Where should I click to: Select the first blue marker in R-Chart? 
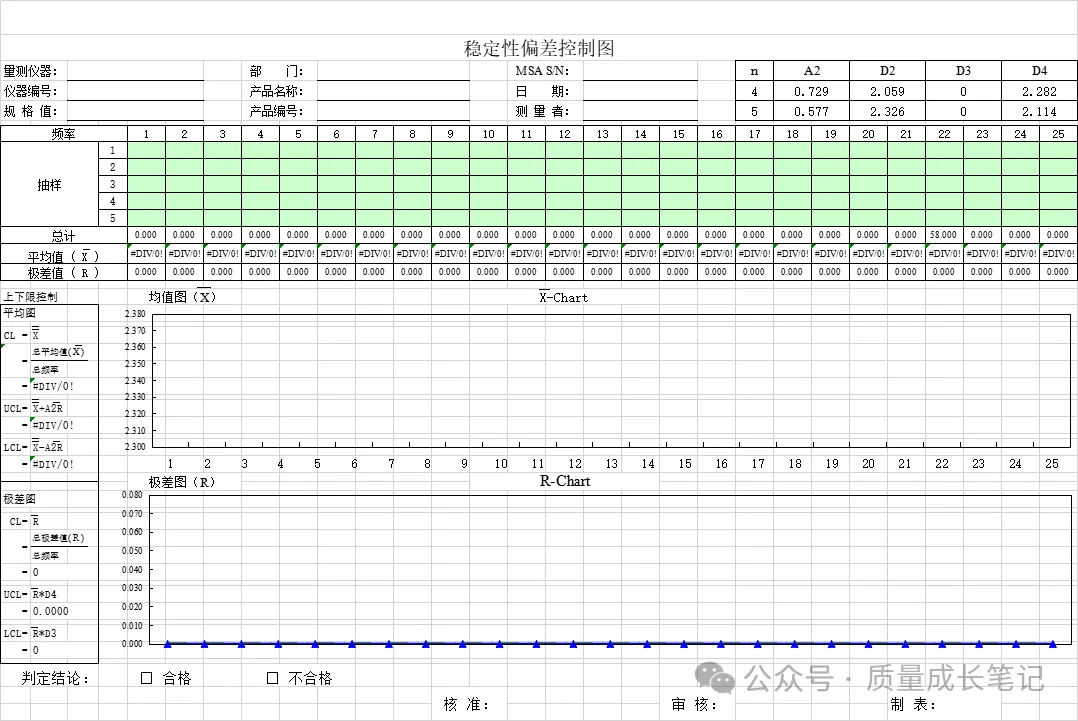pos(168,644)
